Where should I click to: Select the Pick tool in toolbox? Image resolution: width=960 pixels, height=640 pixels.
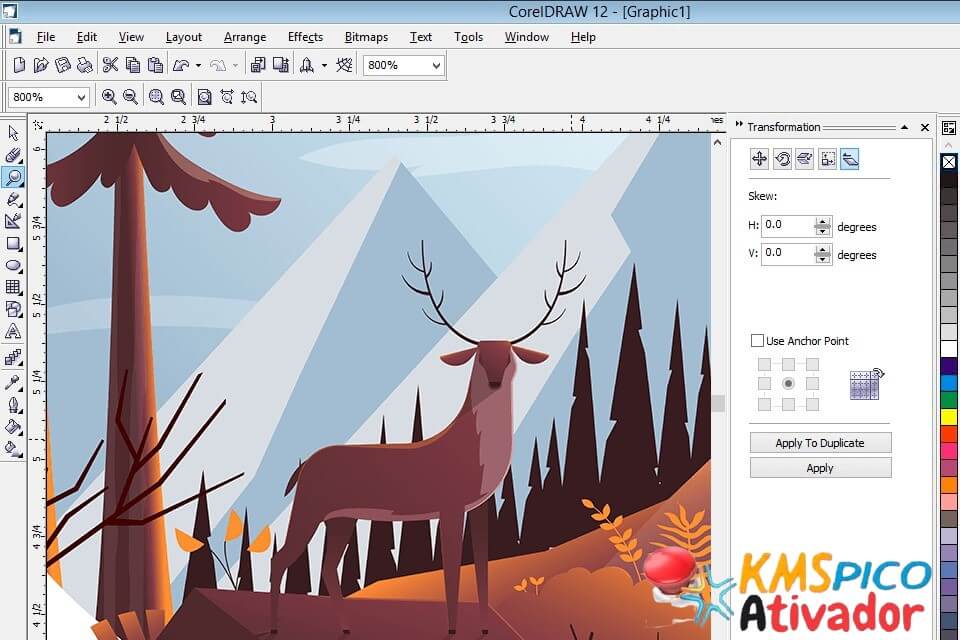13,133
